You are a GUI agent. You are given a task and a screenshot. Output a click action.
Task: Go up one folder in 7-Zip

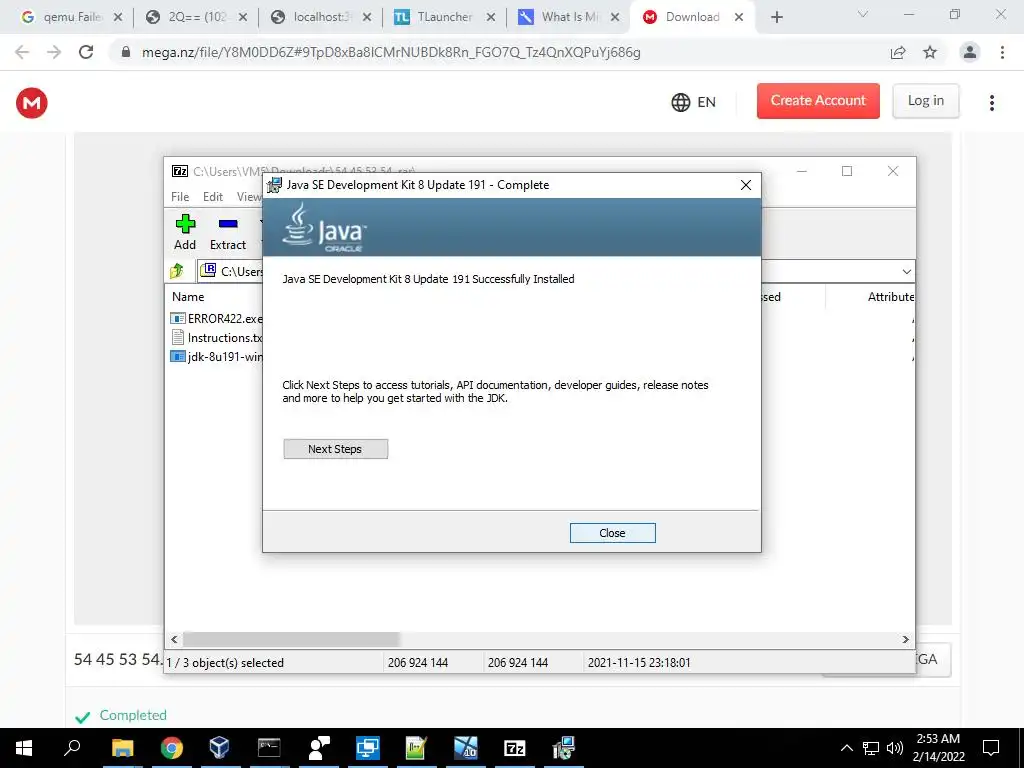pos(177,271)
